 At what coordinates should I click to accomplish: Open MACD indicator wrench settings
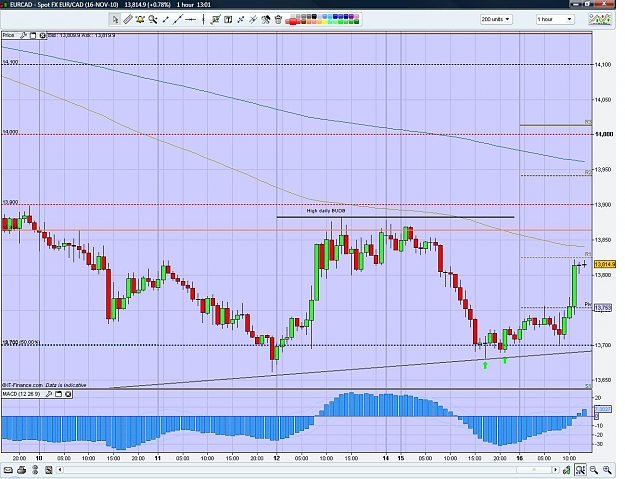pos(48,394)
